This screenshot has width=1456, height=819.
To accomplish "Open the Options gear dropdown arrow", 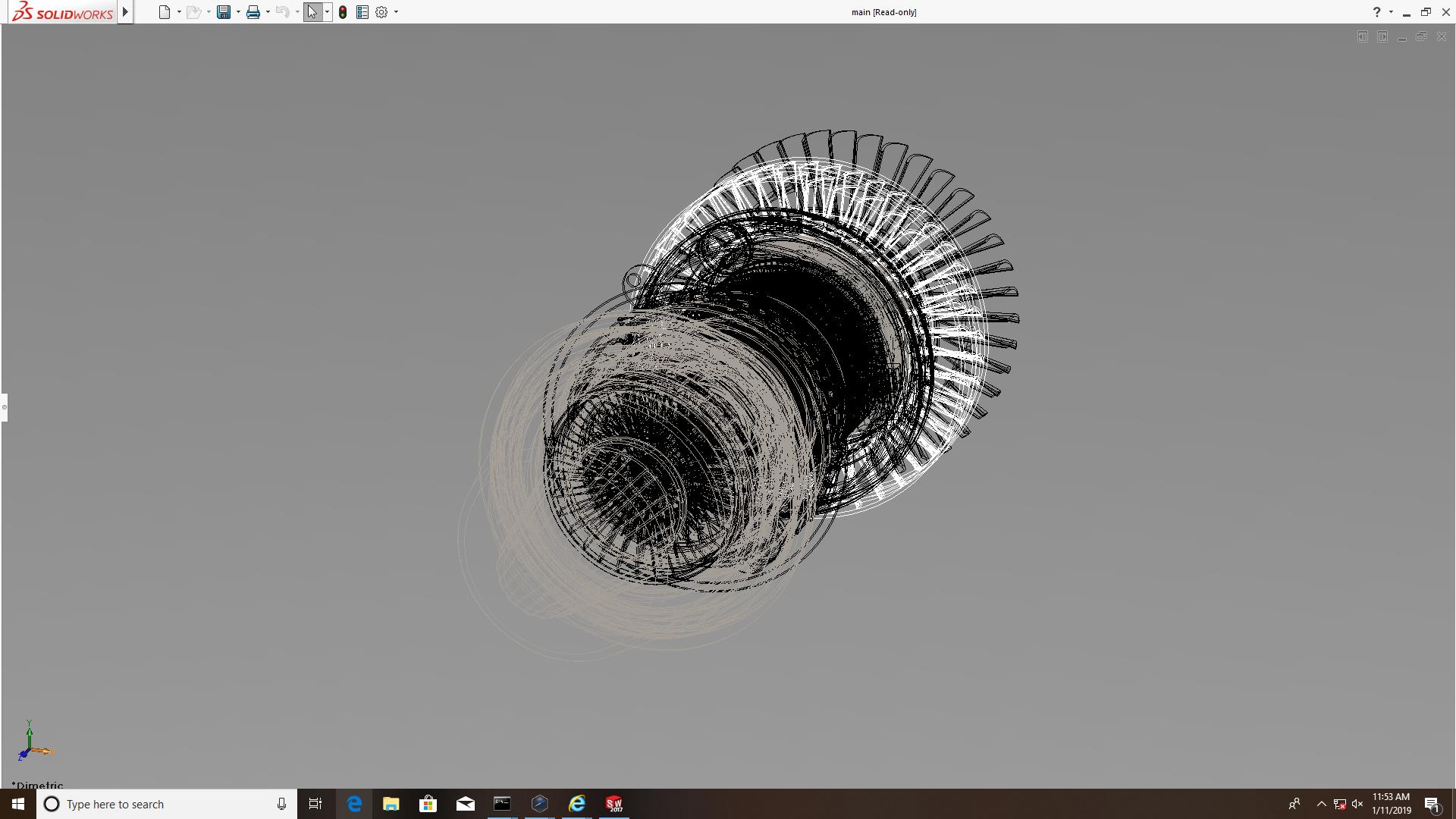I will point(396,12).
